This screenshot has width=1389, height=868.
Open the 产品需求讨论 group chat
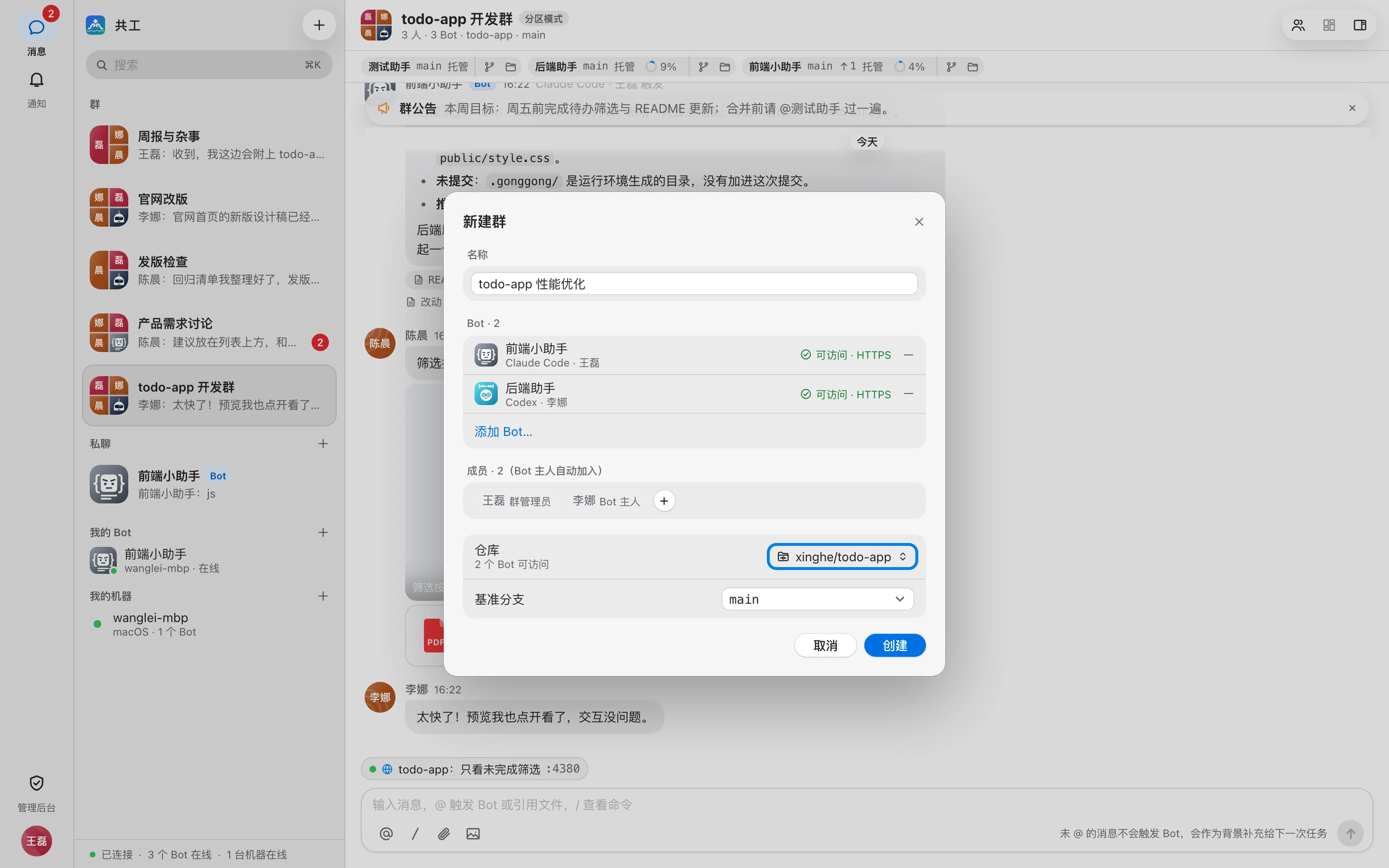pyautogui.click(x=209, y=332)
